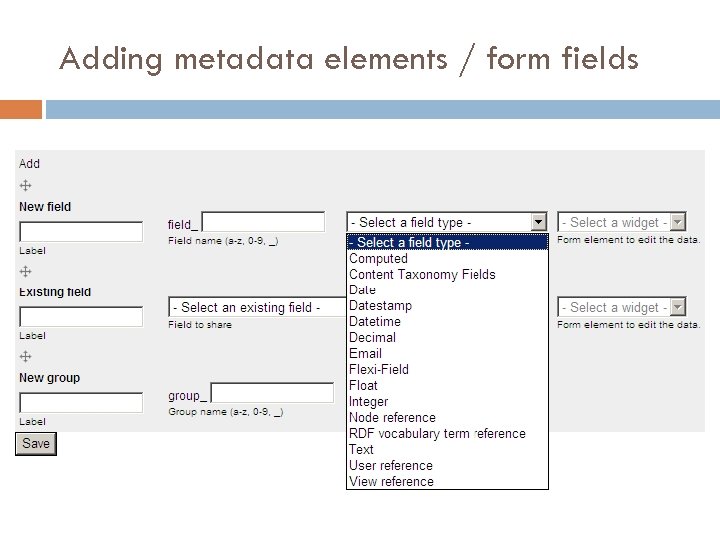Pick RDF vocabulary term reference option
The height and width of the screenshot is (540, 720).
437,433
